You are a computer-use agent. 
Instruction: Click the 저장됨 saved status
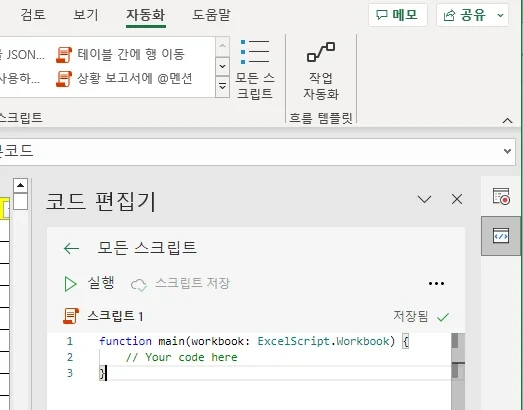tap(422, 316)
